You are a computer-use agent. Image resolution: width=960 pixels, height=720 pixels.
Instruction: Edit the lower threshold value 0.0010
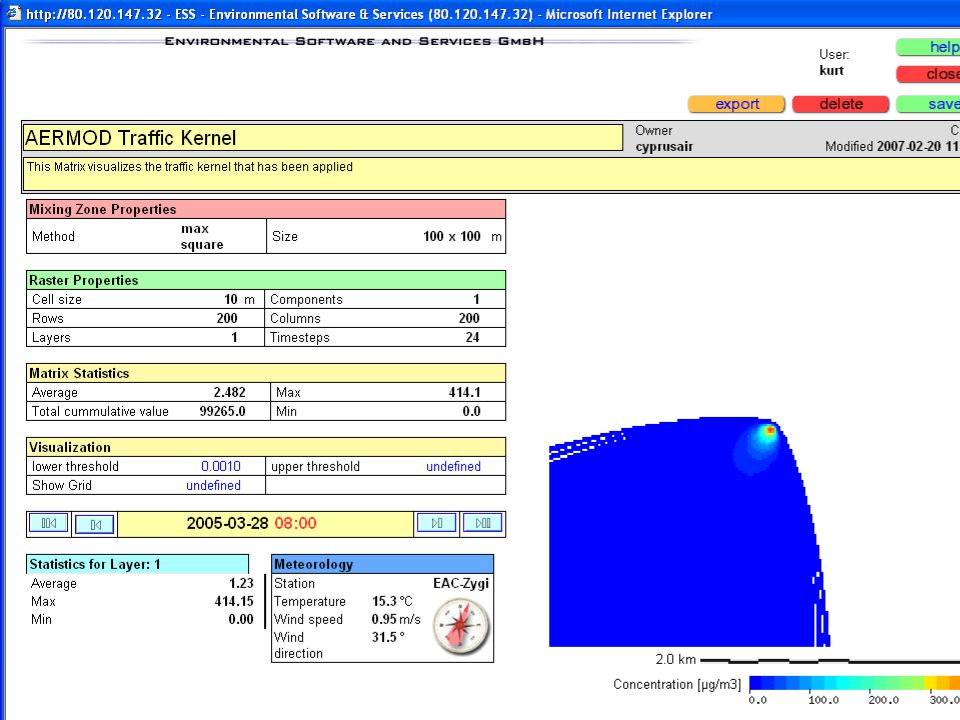tap(221, 467)
